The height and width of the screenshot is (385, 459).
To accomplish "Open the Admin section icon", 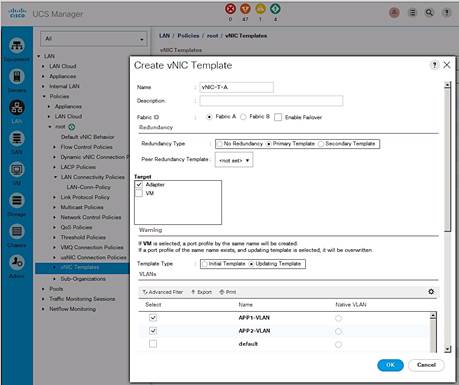I will pos(17,262).
